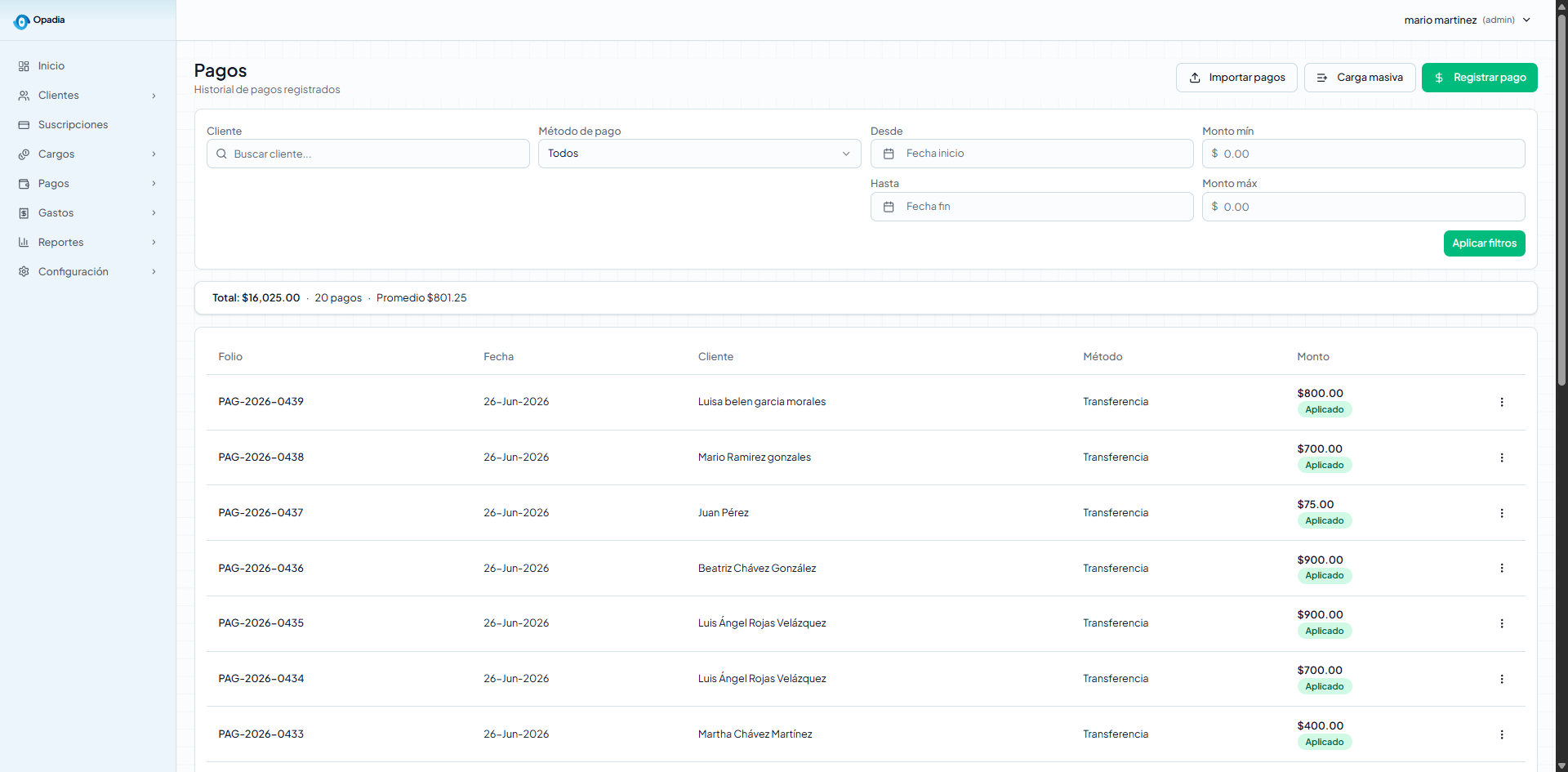
Task: Click the calendar icon in Fecha inicio
Action: tap(889, 154)
